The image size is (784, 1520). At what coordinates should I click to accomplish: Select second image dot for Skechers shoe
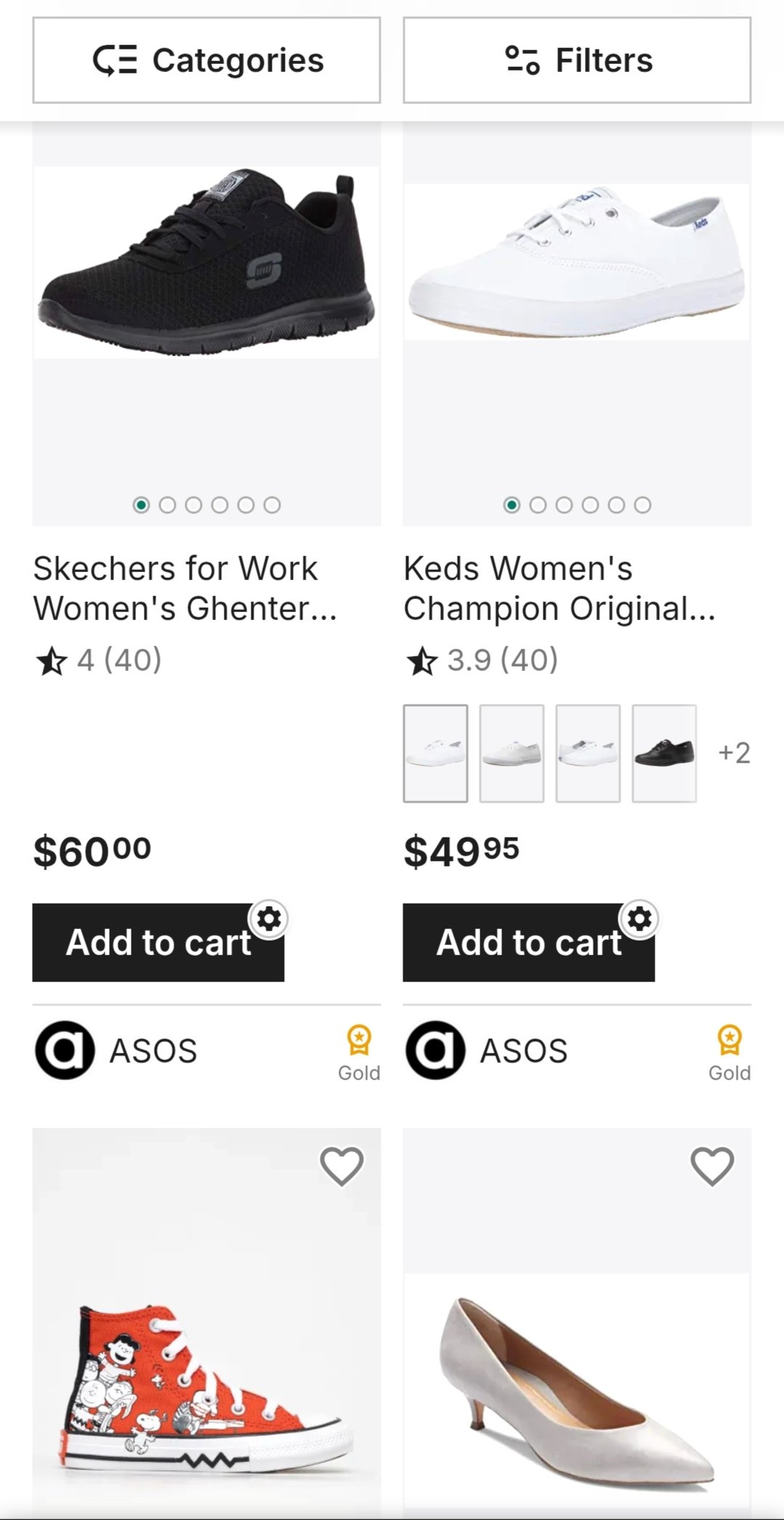tap(167, 505)
